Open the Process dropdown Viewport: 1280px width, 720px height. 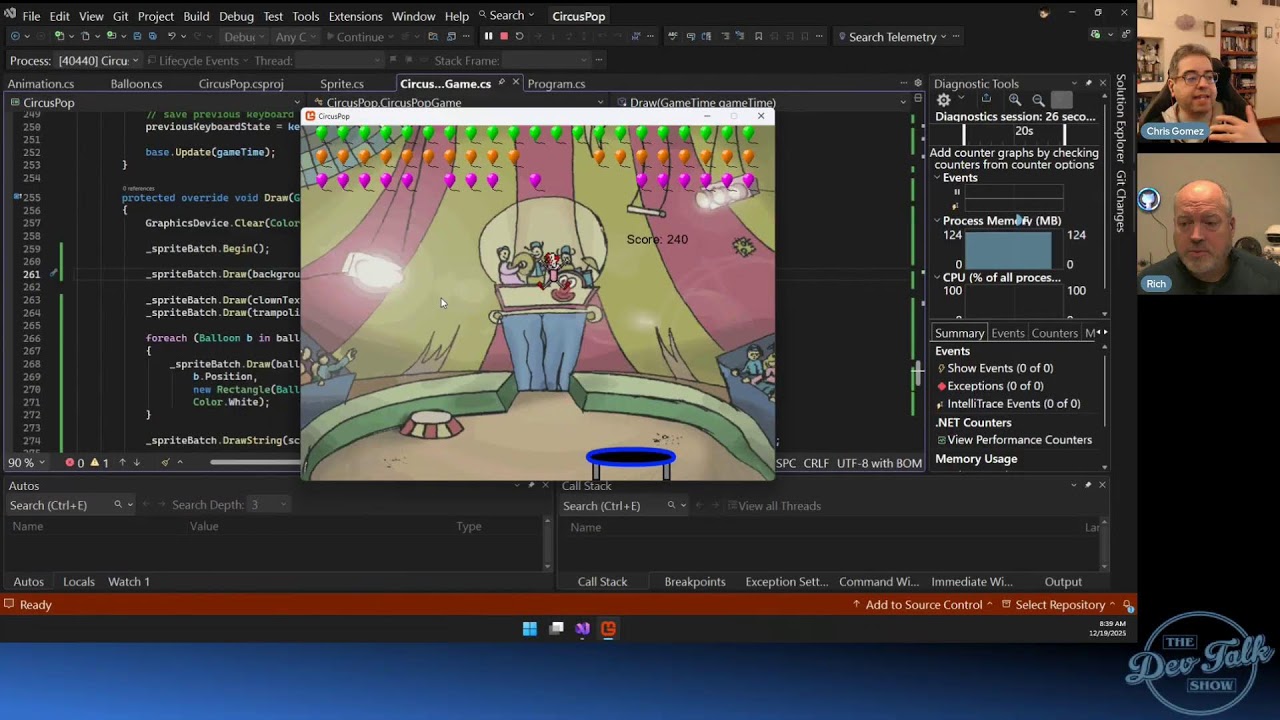pyautogui.click(x=97, y=61)
